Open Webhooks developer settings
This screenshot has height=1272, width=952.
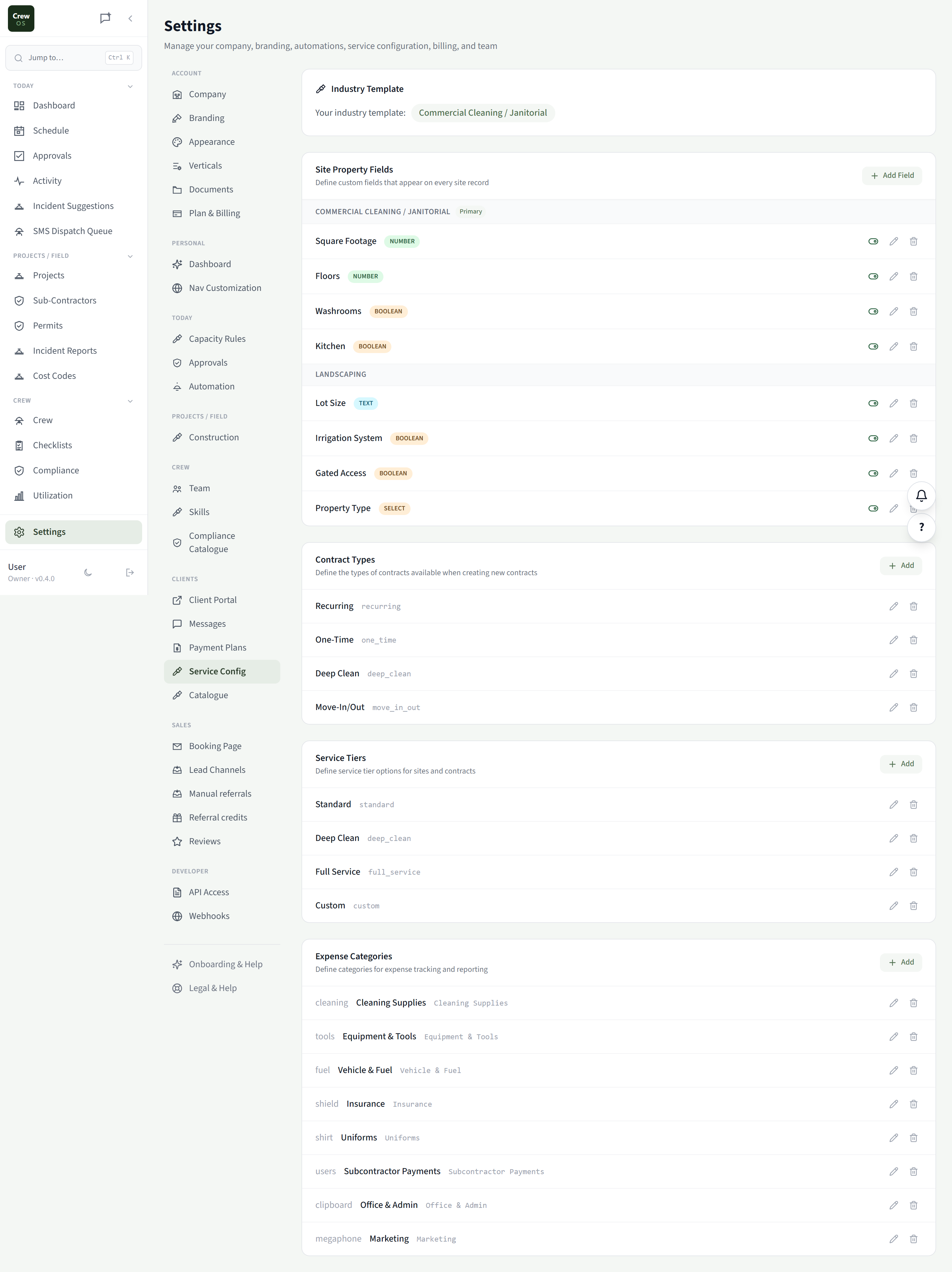(x=222, y=916)
